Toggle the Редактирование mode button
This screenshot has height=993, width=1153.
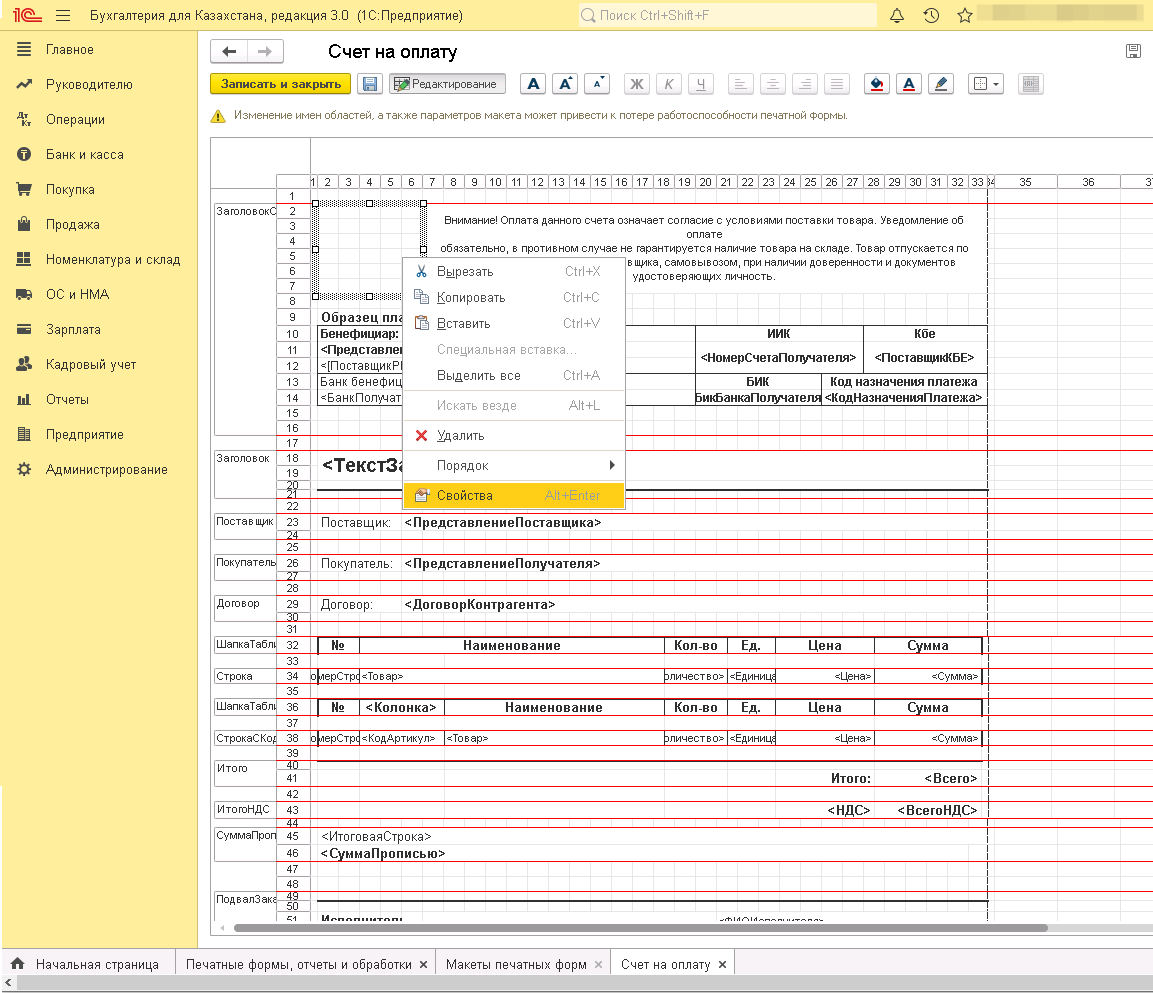[447, 84]
